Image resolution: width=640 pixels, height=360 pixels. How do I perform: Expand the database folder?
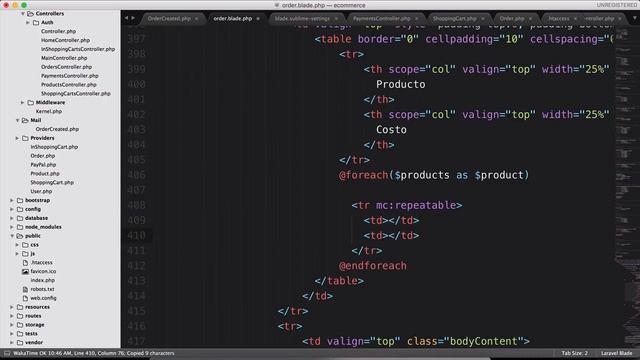12,218
